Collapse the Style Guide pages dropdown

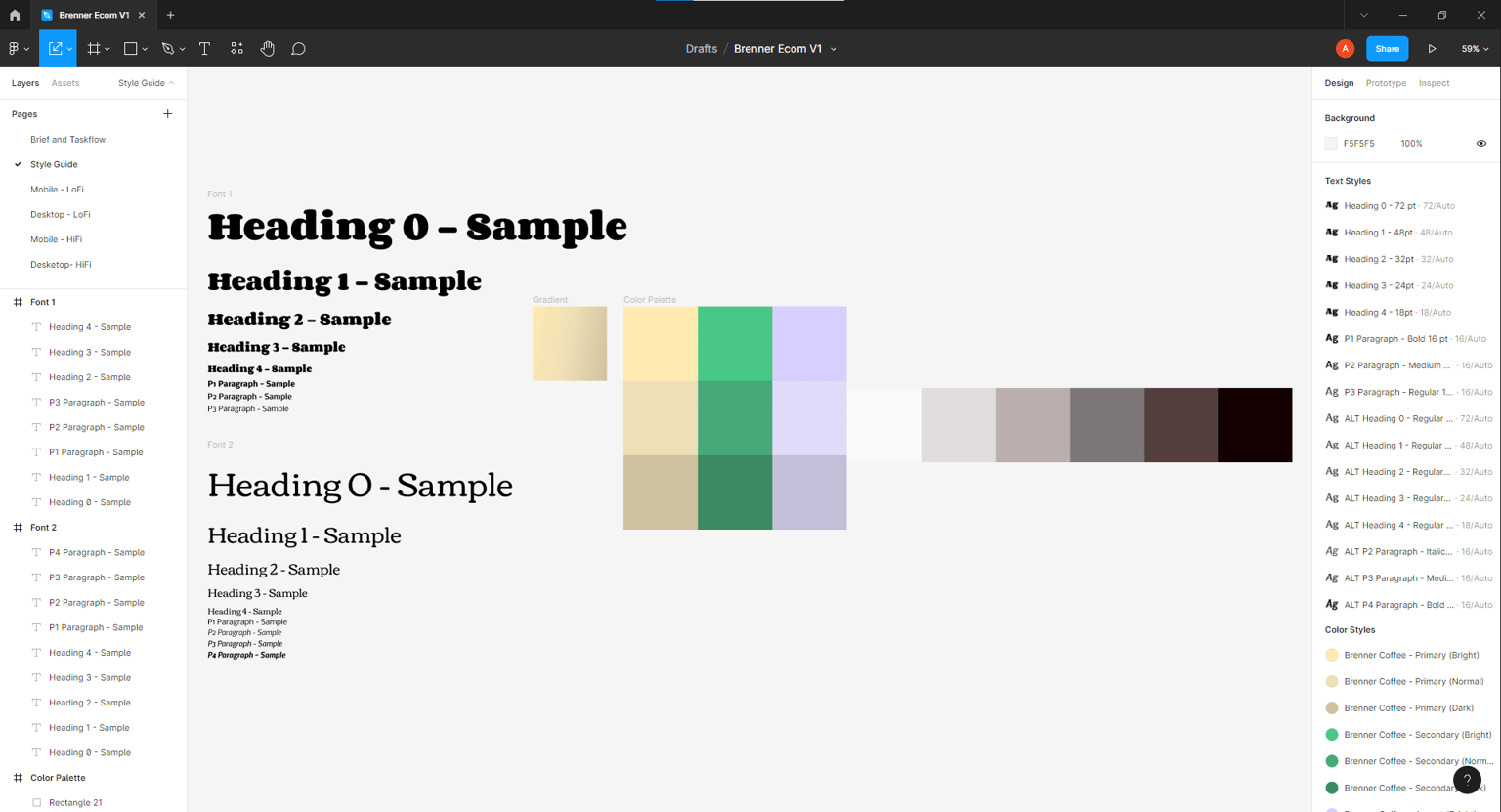[x=146, y=83]
